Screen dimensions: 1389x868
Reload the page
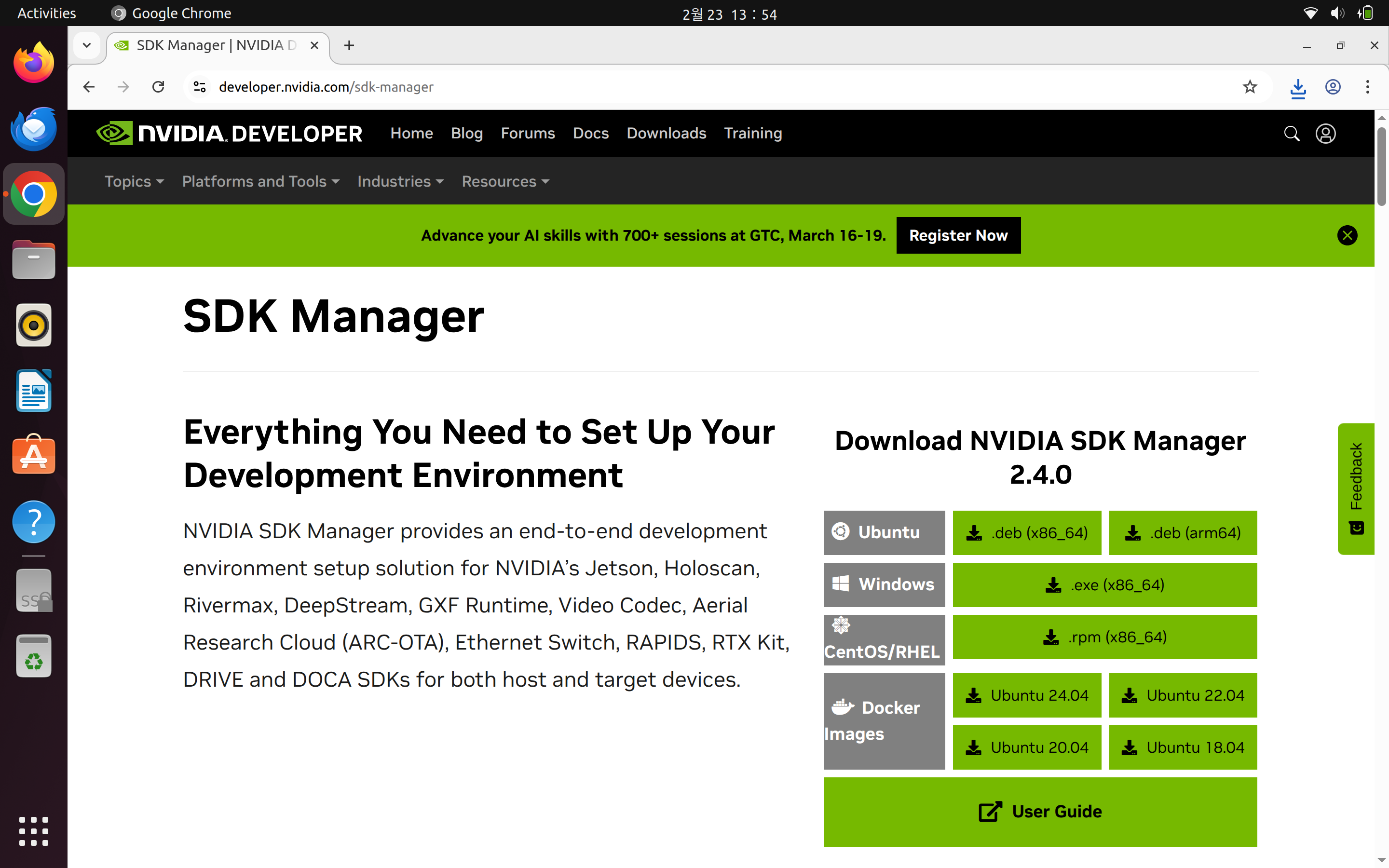(158, 87)
